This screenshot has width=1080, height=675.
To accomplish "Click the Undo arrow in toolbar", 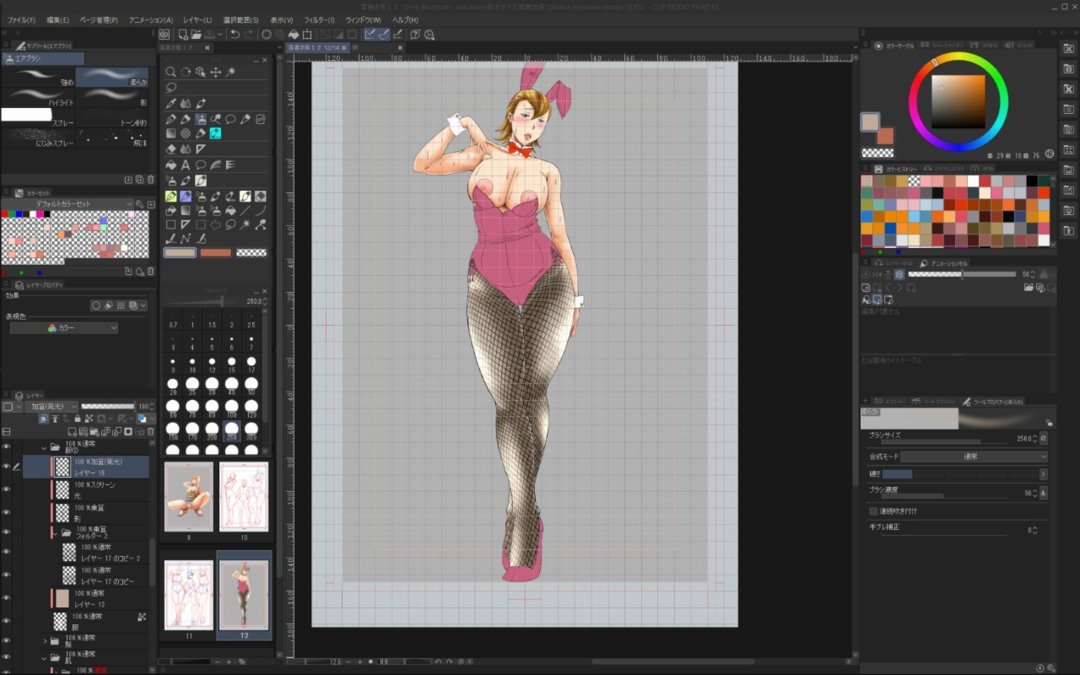I will (233, 34).
